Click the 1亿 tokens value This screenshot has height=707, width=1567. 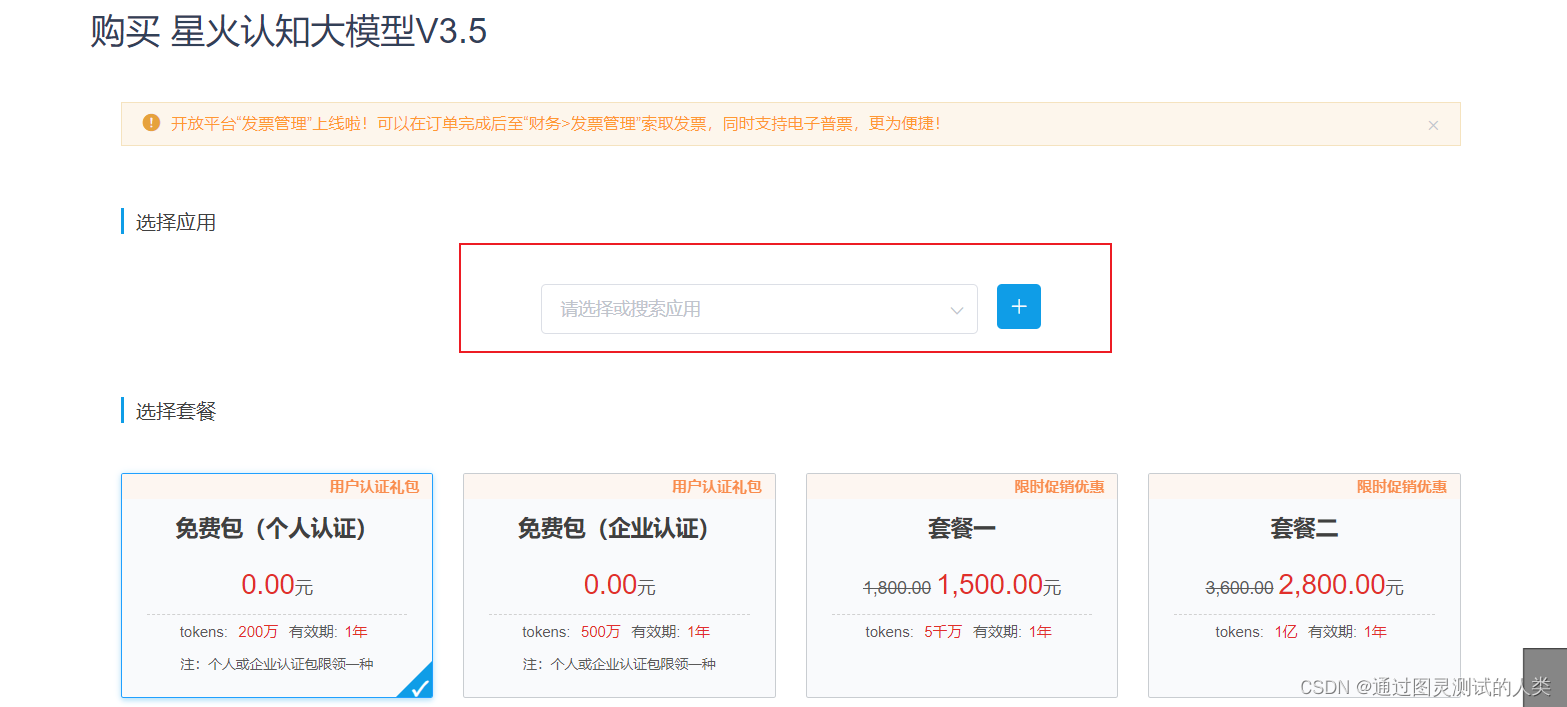point(1285,632)
